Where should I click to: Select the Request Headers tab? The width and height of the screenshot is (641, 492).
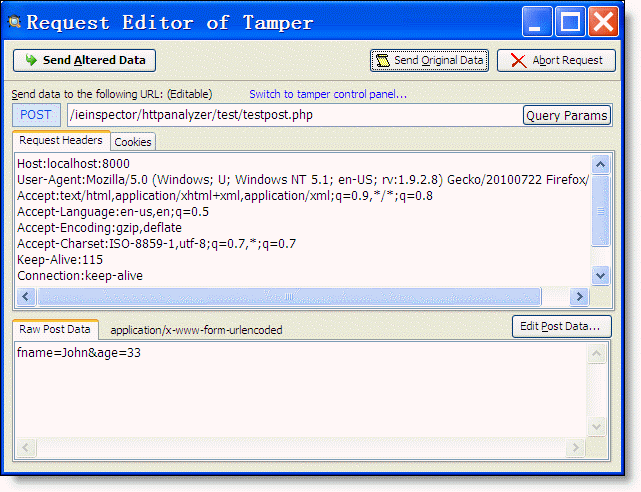click(x=61, y=141)
